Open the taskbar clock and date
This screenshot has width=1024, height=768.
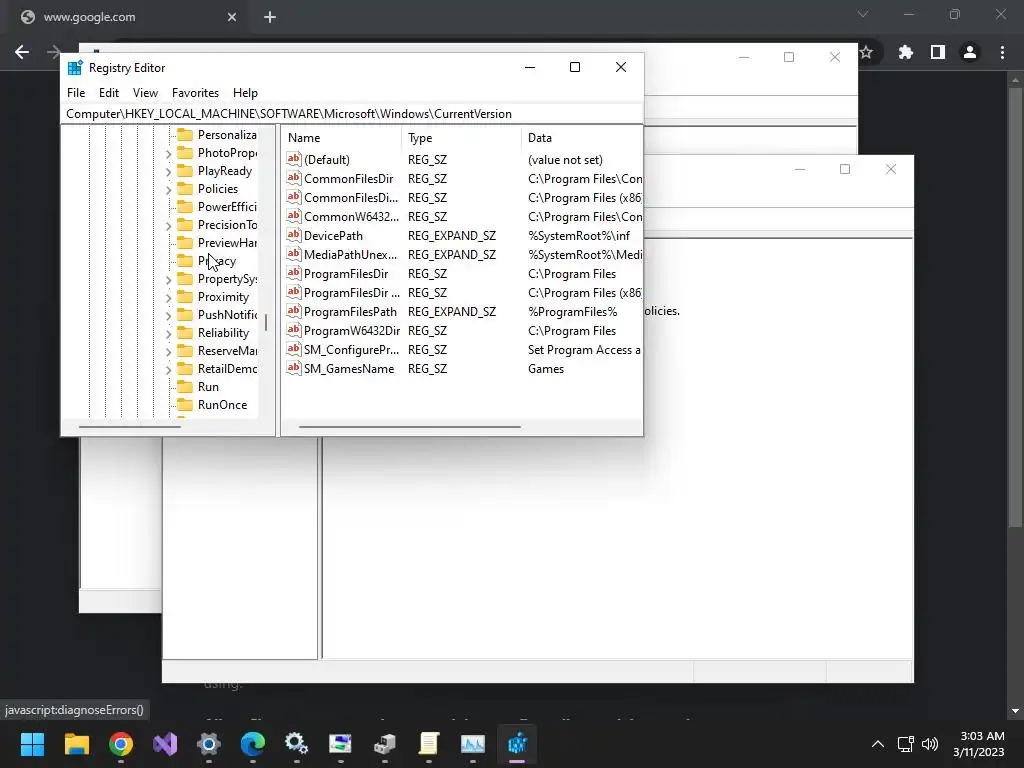click(978, 744)
